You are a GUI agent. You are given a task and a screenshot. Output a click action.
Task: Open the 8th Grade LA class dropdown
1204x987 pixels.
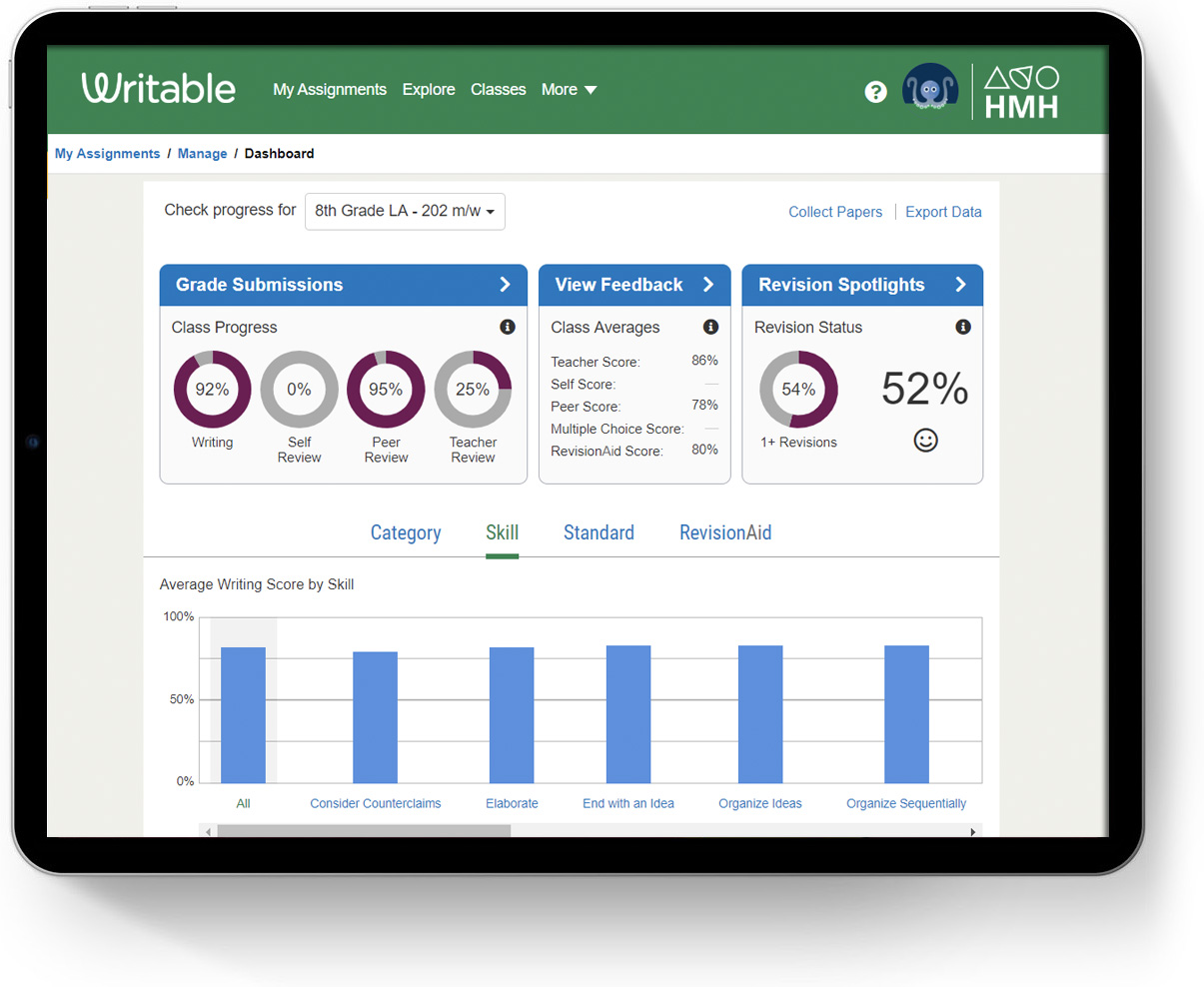click(405, 211)
